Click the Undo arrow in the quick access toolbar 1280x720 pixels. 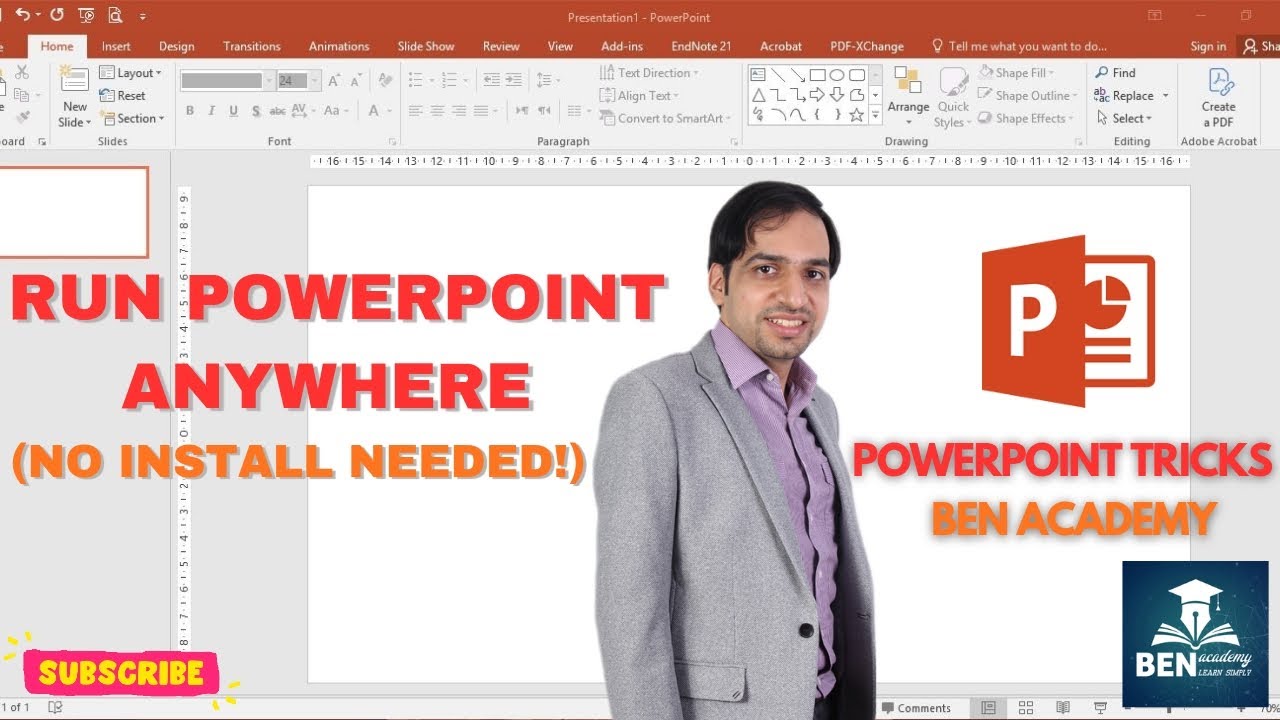point(22,15)
